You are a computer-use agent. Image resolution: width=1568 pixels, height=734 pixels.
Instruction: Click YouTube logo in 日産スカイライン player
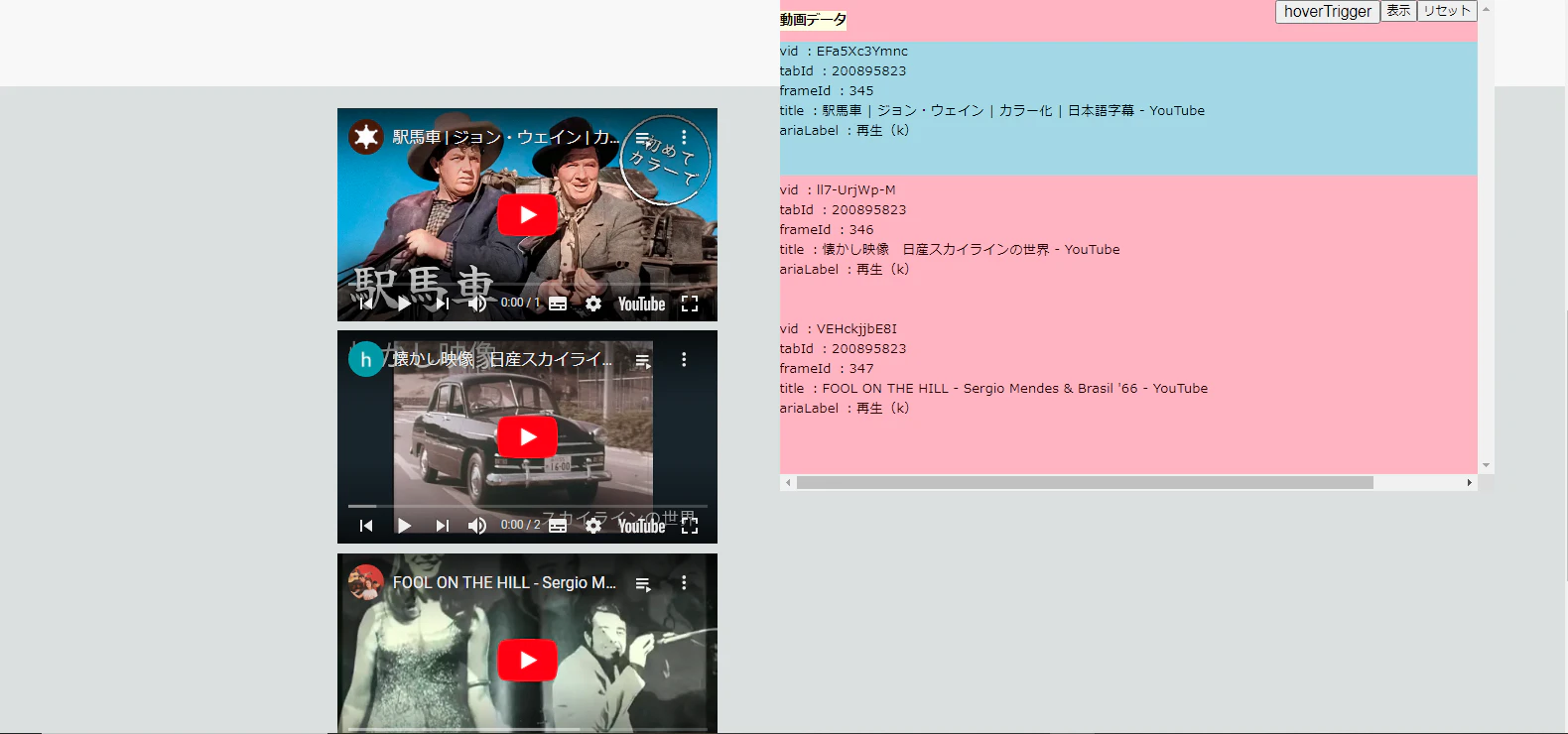pyautogui.click(x=641, y=526)
